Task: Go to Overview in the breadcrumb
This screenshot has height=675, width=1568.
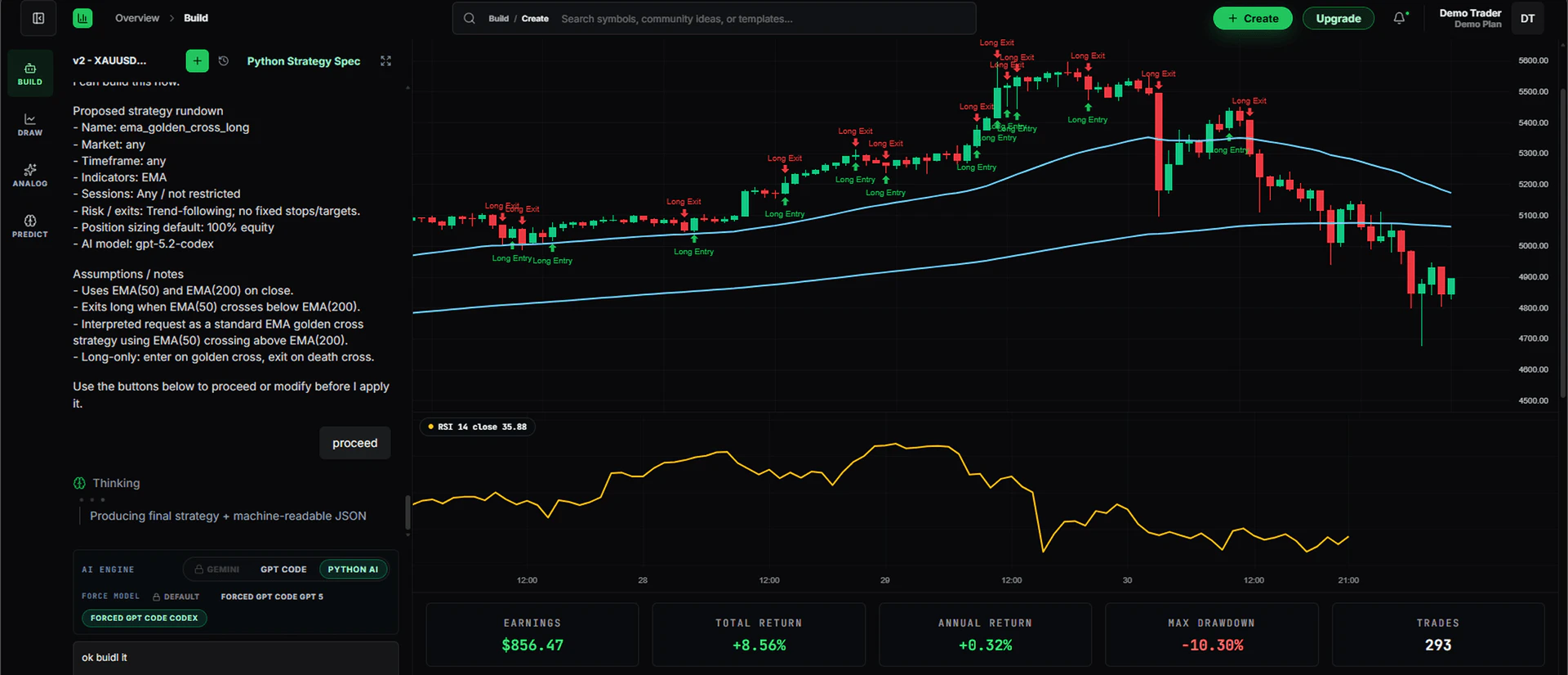Action: coord(137,18)
